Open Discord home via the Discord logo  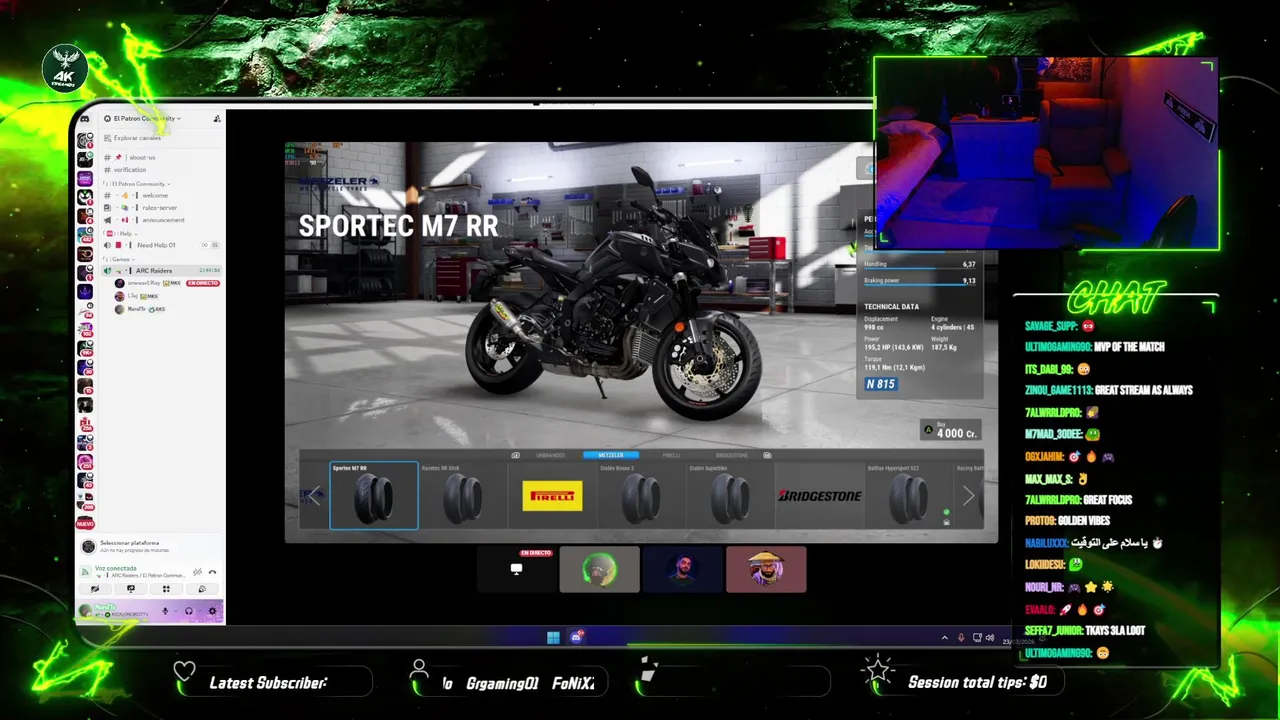[x=85, y=119]
